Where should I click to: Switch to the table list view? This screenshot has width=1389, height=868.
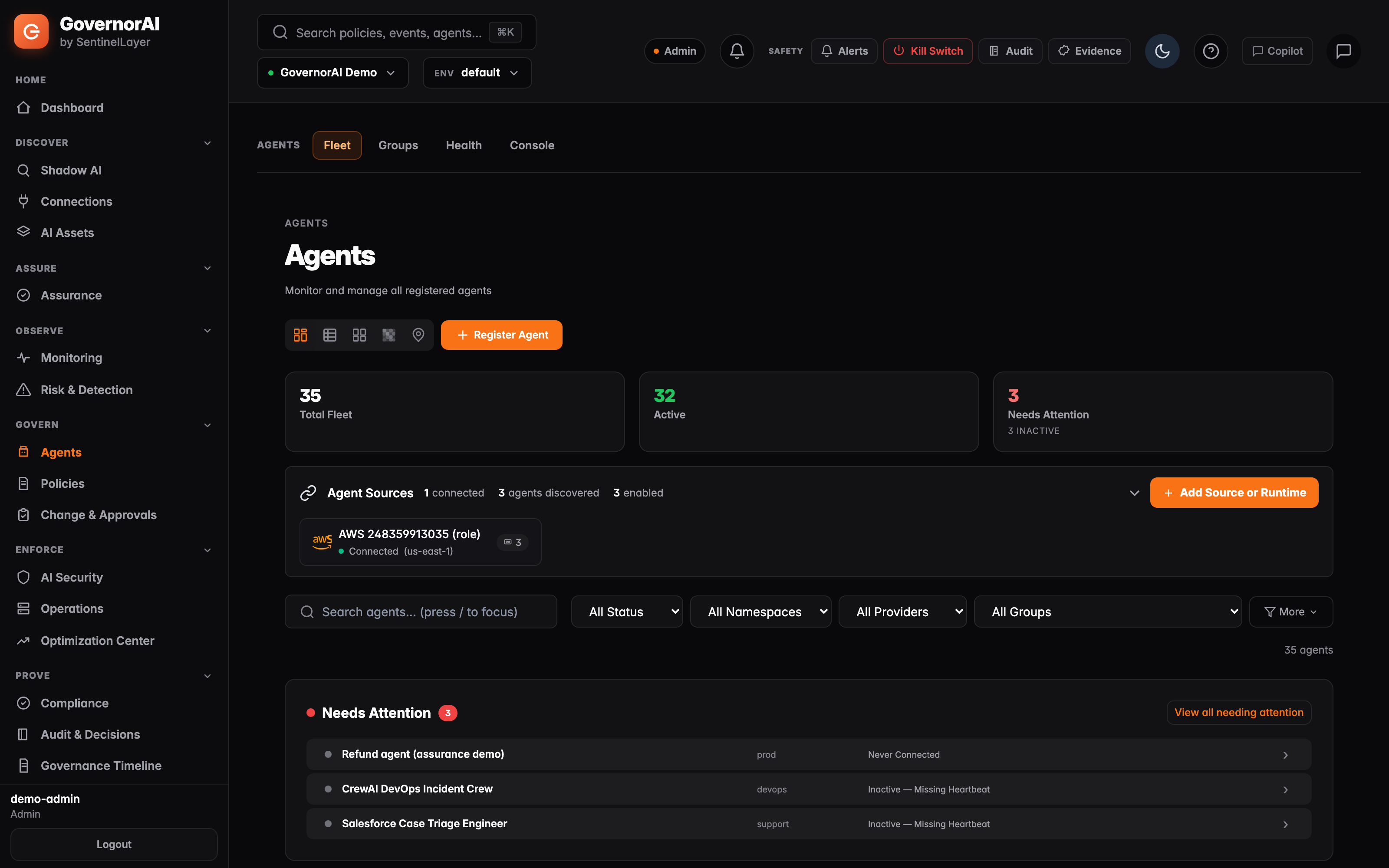point(329,335)
